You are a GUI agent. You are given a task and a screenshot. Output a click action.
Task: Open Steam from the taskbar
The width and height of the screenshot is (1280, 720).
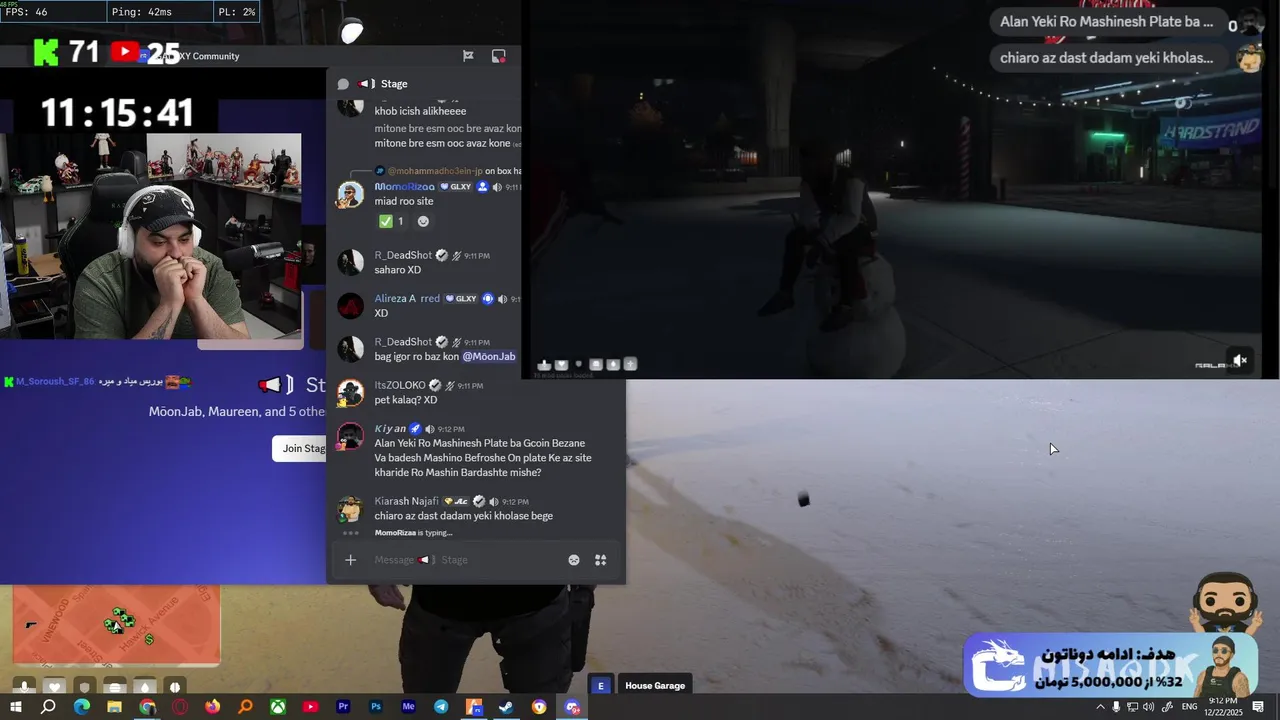click(x=506, y=707)
